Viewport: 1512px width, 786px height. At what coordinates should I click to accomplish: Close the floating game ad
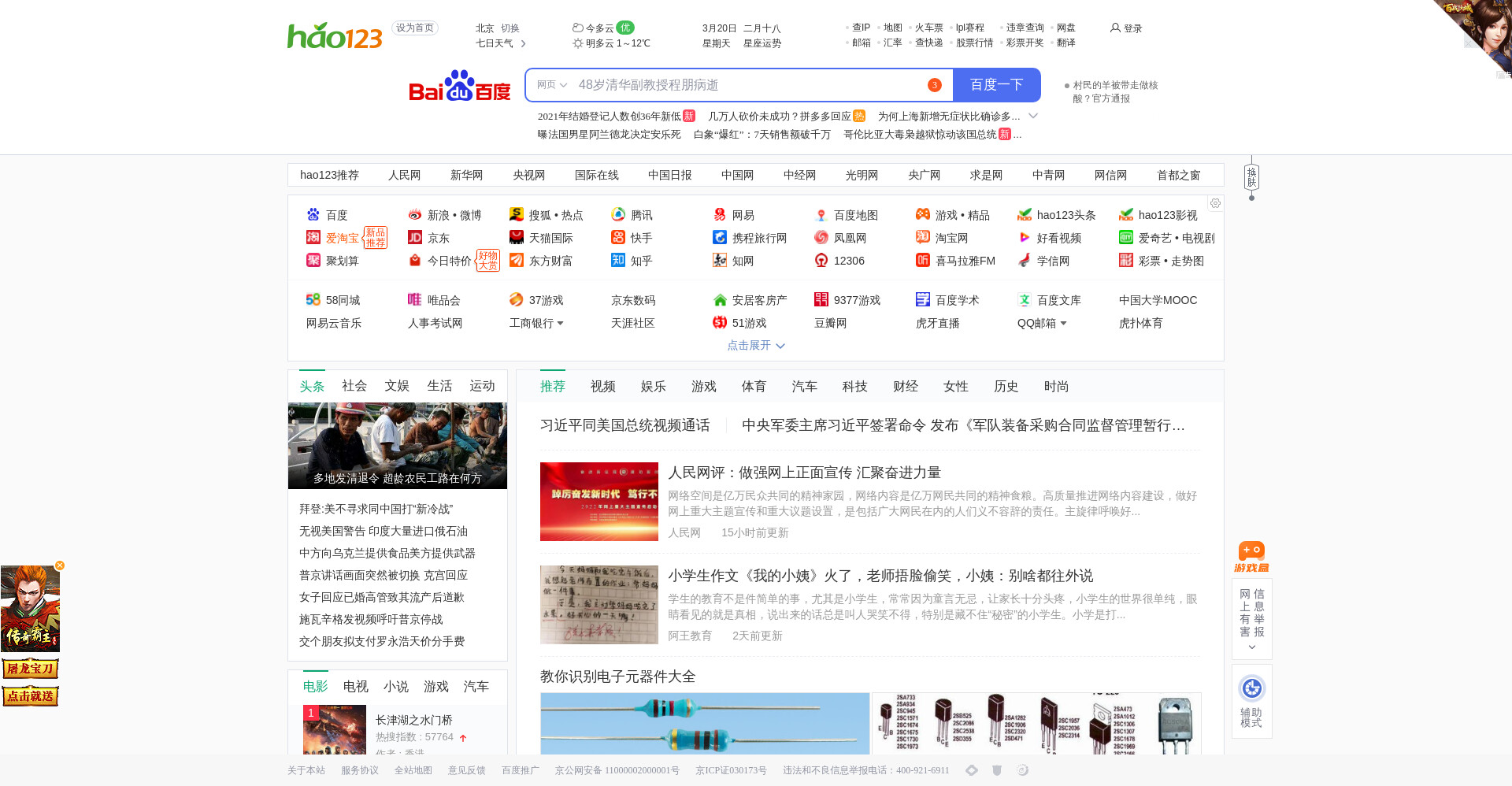60,565
